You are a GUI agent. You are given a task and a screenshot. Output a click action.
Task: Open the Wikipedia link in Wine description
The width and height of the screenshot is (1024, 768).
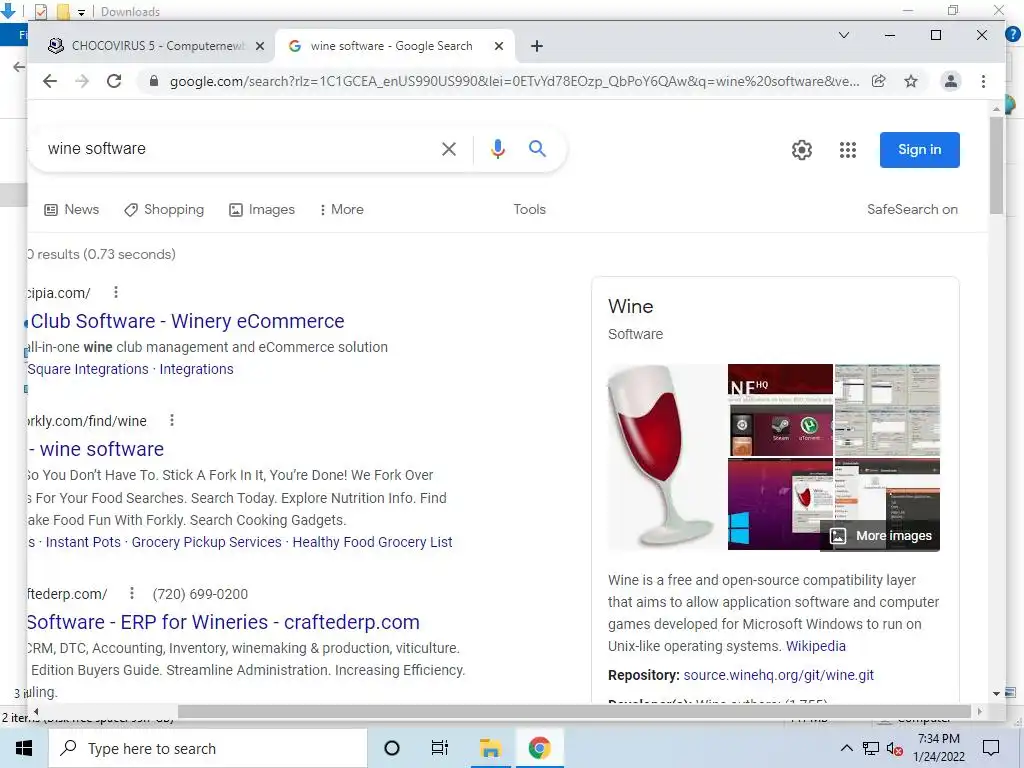816,646
